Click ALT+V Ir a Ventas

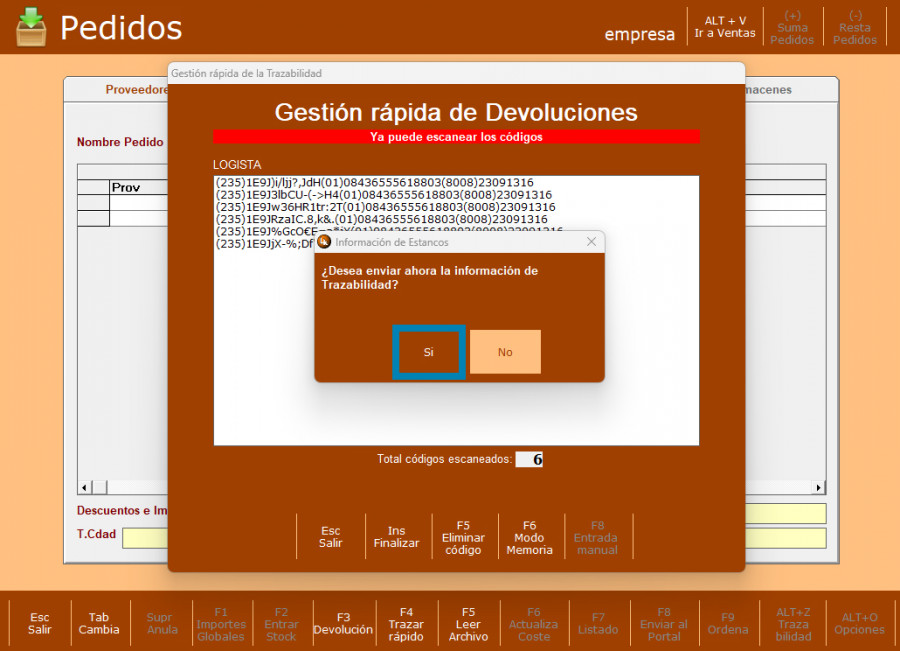725,27
